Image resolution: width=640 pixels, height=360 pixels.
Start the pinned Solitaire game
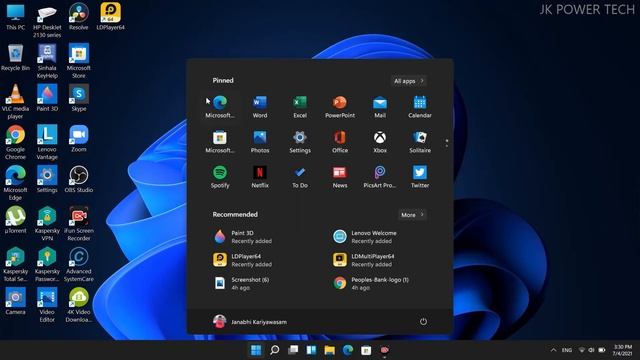point(420,142)
